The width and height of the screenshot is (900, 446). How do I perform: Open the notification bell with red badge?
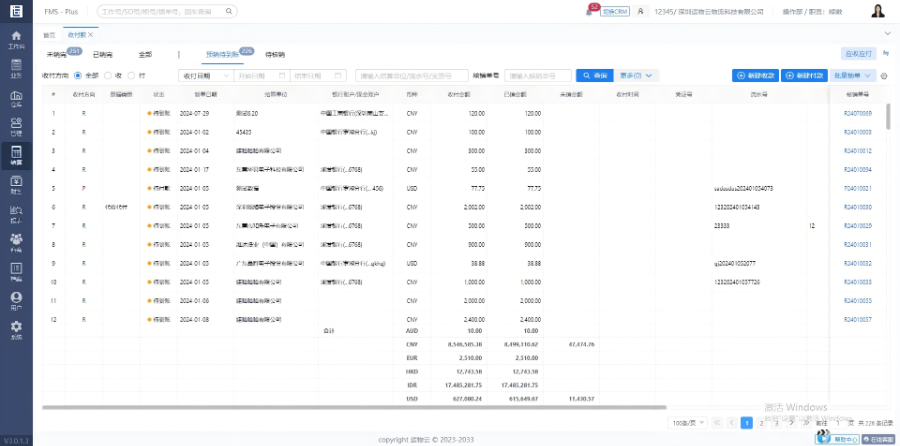pos(589,11)
